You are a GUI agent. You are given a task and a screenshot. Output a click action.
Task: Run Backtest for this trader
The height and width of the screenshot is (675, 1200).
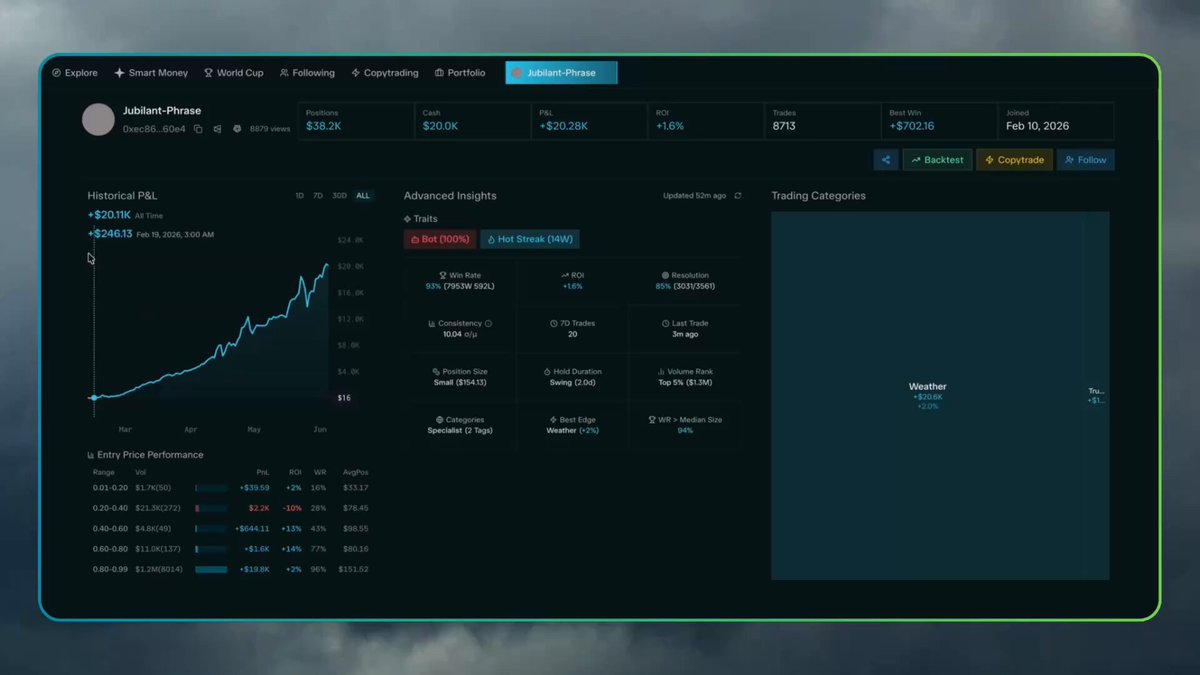pos(937,160)
